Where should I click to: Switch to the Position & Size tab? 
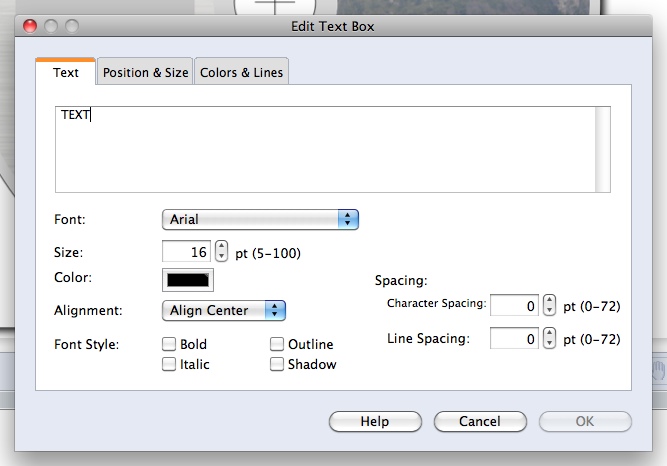tap(145, 72)
